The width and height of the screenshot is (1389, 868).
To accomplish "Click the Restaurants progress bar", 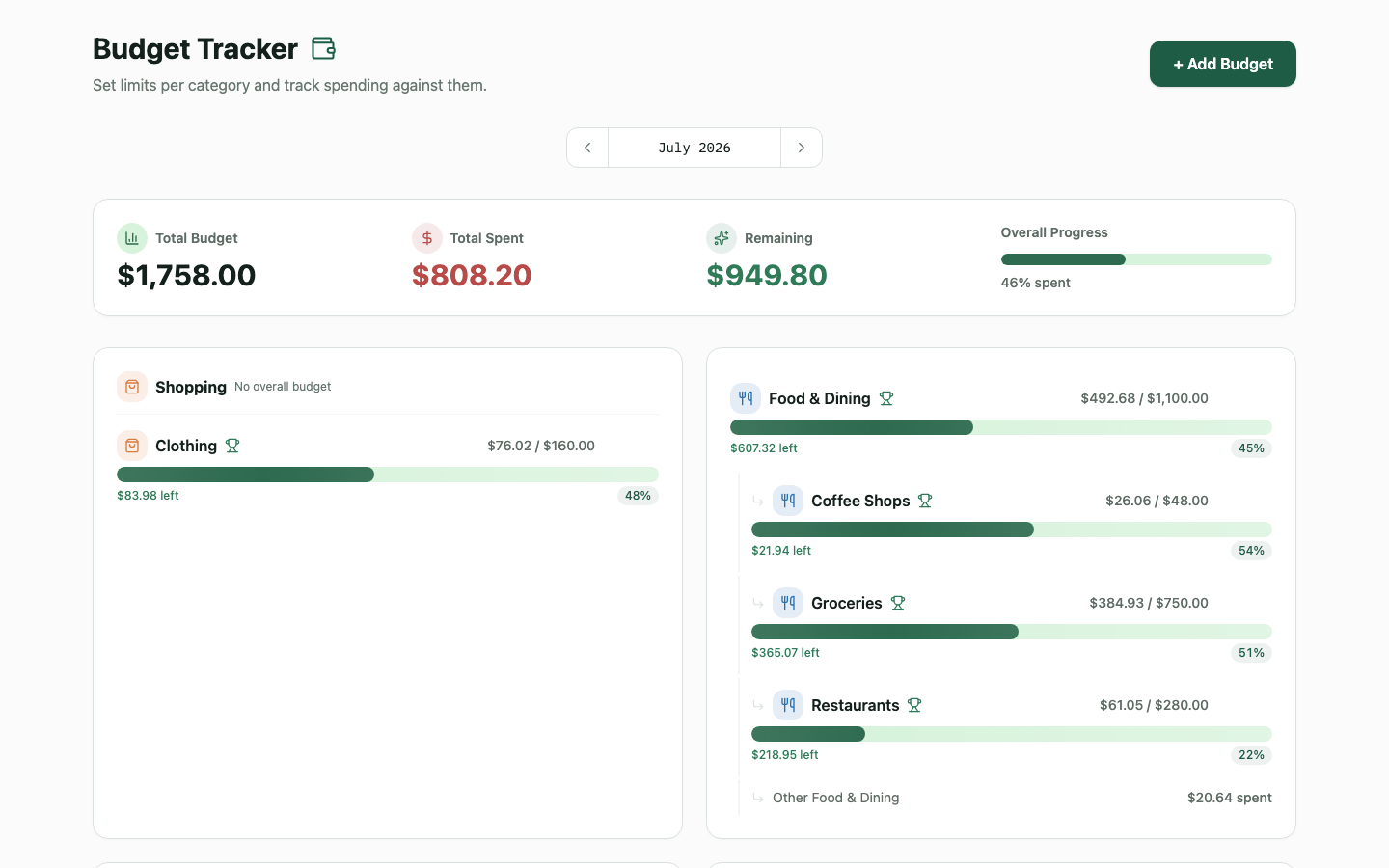I will [x=1012, y=734].
